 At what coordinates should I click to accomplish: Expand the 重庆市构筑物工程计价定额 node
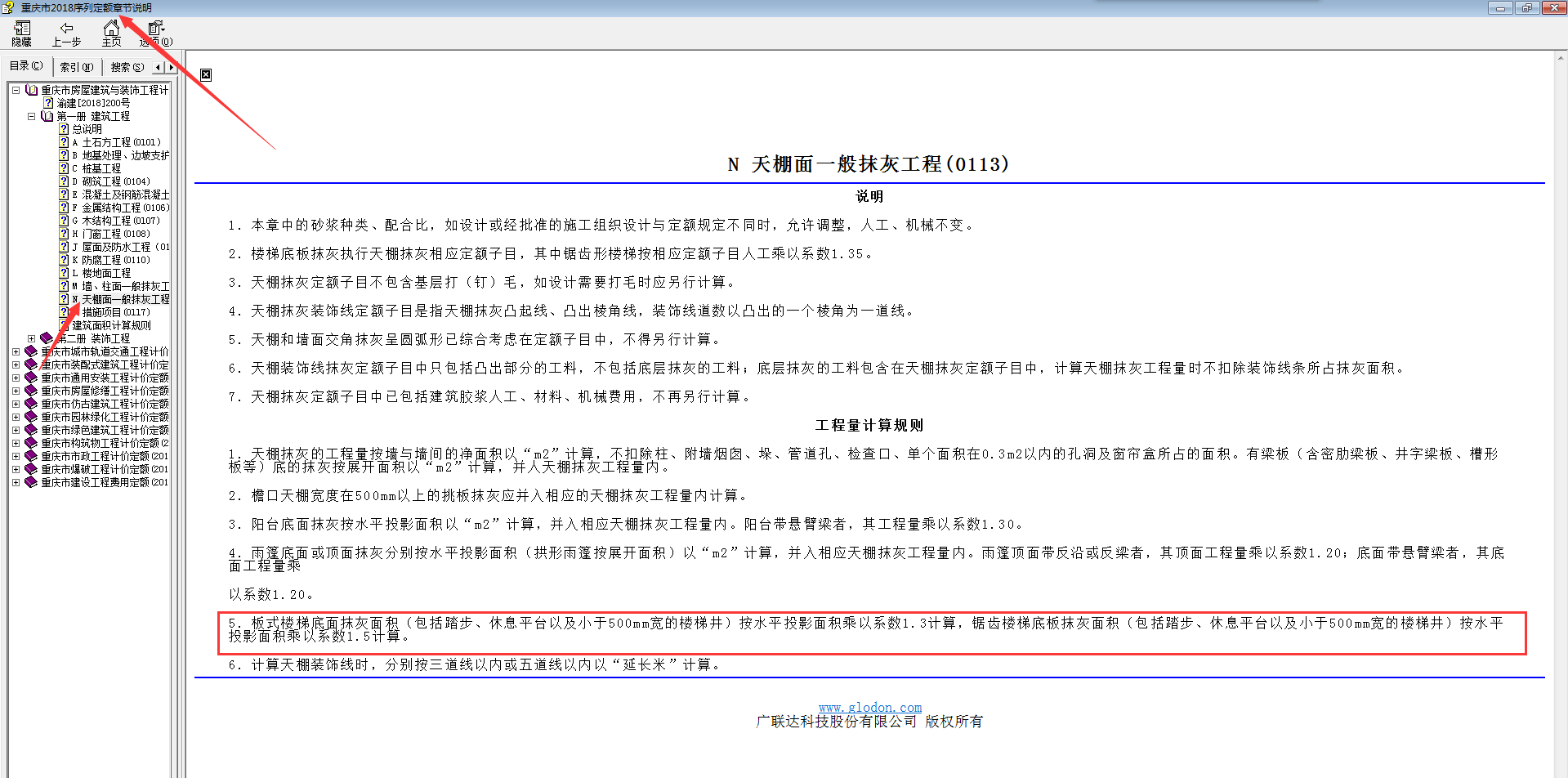tap(16, 443)
